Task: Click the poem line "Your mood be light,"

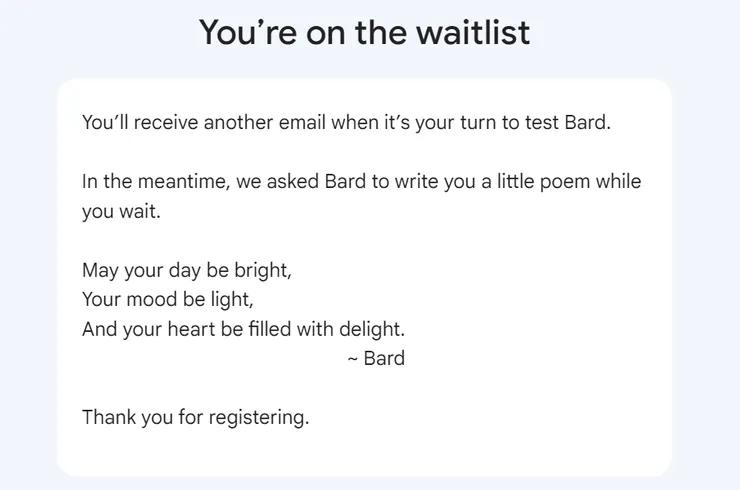Action: 168,300
